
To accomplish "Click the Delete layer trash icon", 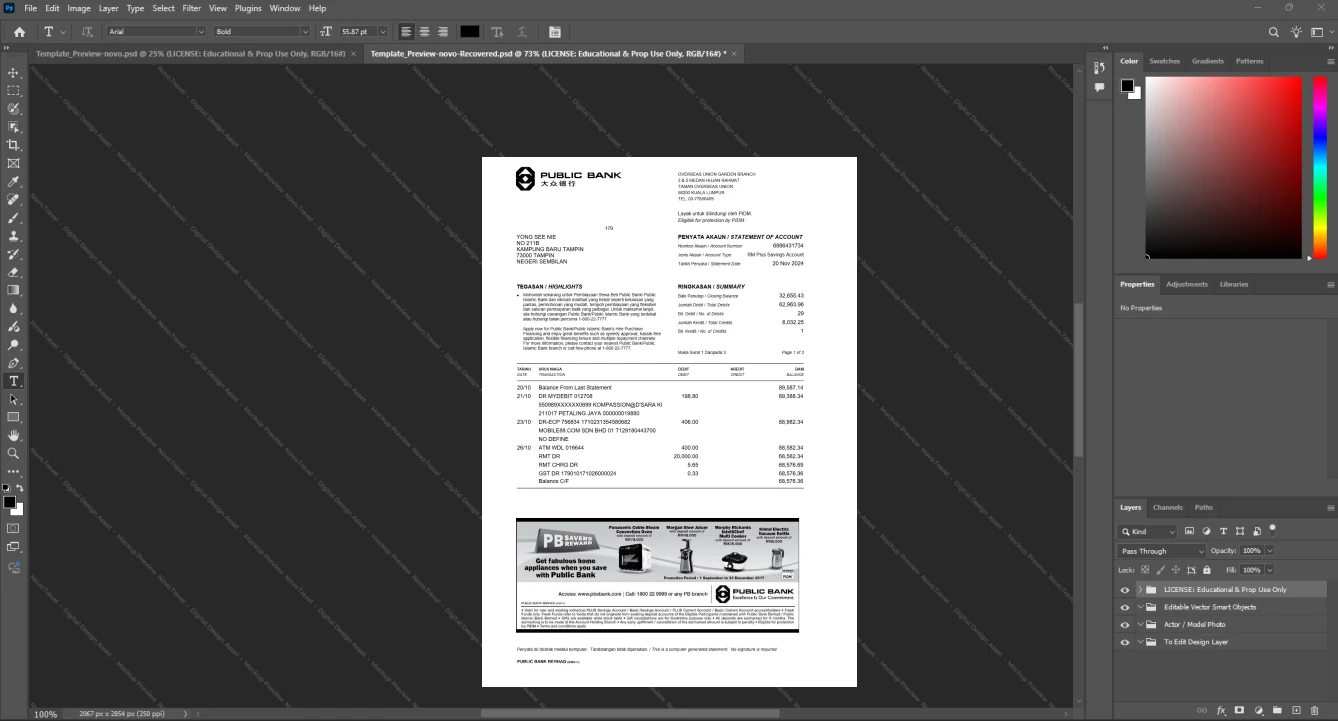I will click(x=1316, y=710).
